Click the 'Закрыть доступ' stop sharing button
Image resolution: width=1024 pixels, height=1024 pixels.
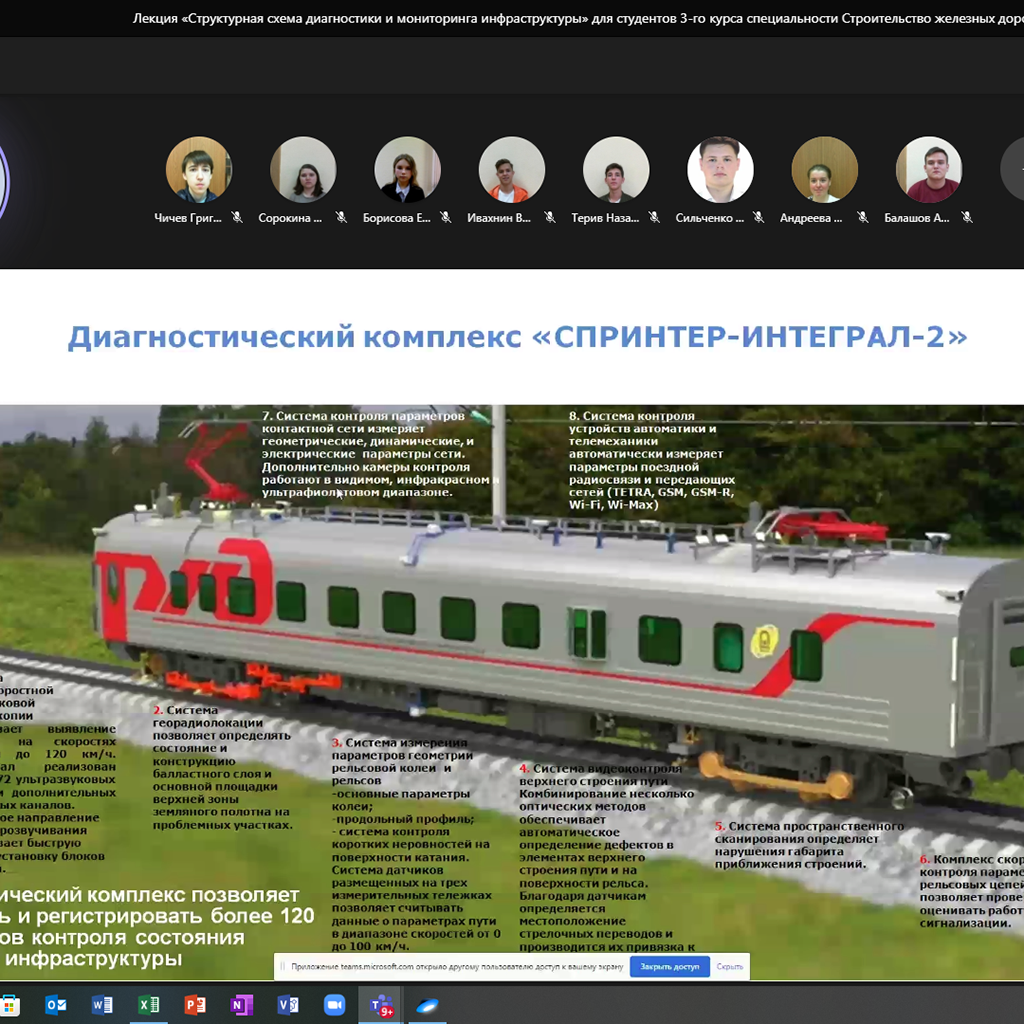[669, 967]
